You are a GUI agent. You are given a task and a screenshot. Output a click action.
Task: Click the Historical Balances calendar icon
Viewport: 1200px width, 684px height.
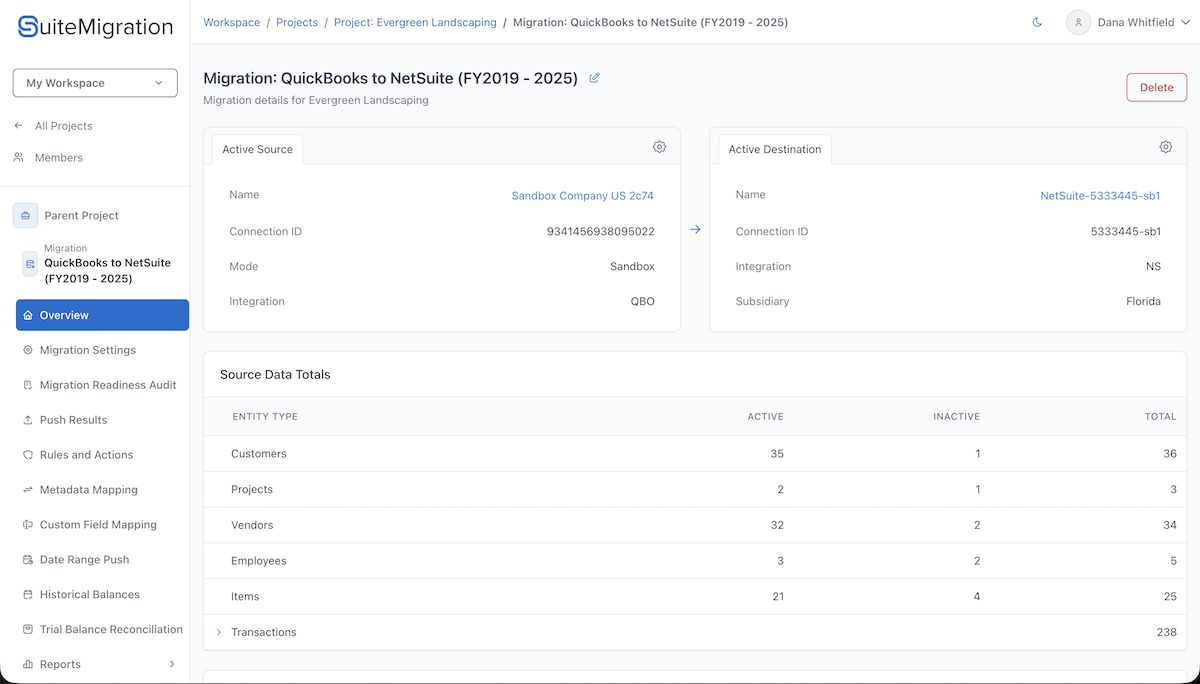click(28, 595)
